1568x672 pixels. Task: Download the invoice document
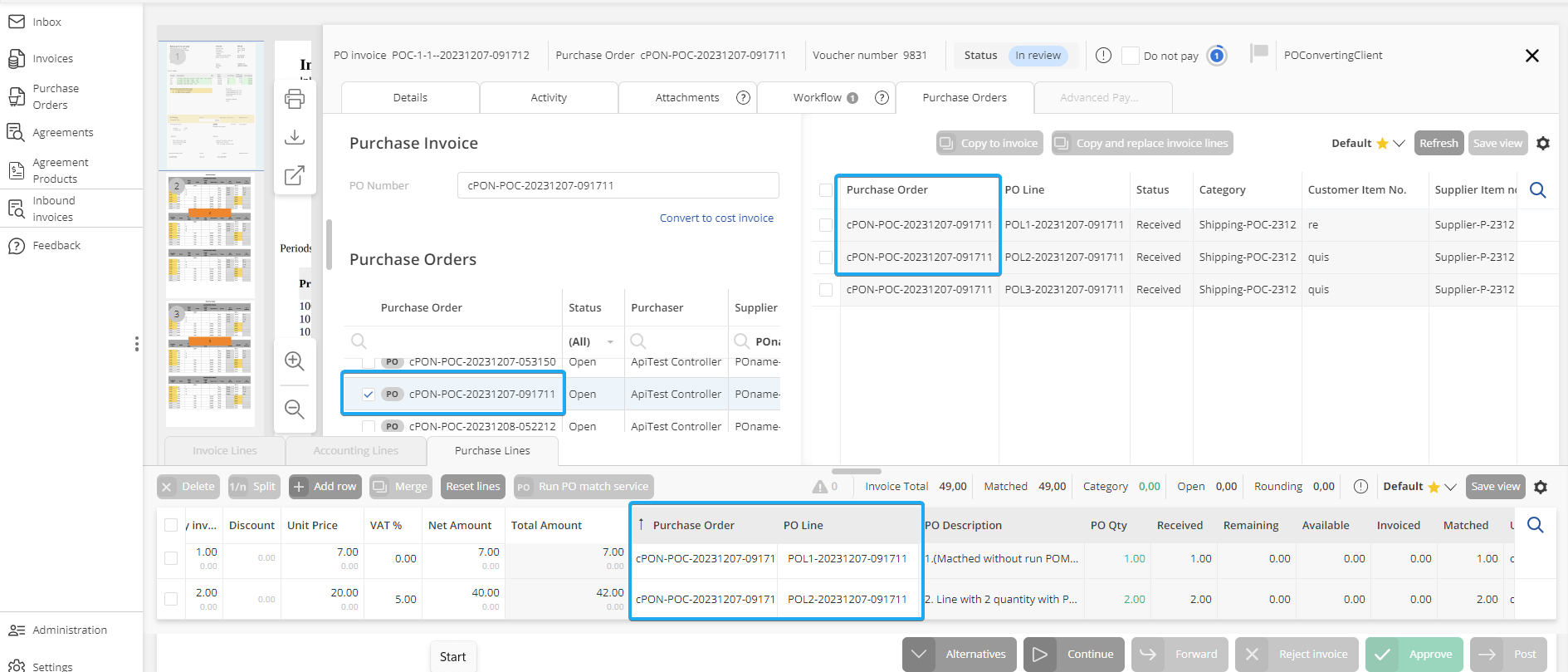tap(295, 137)
